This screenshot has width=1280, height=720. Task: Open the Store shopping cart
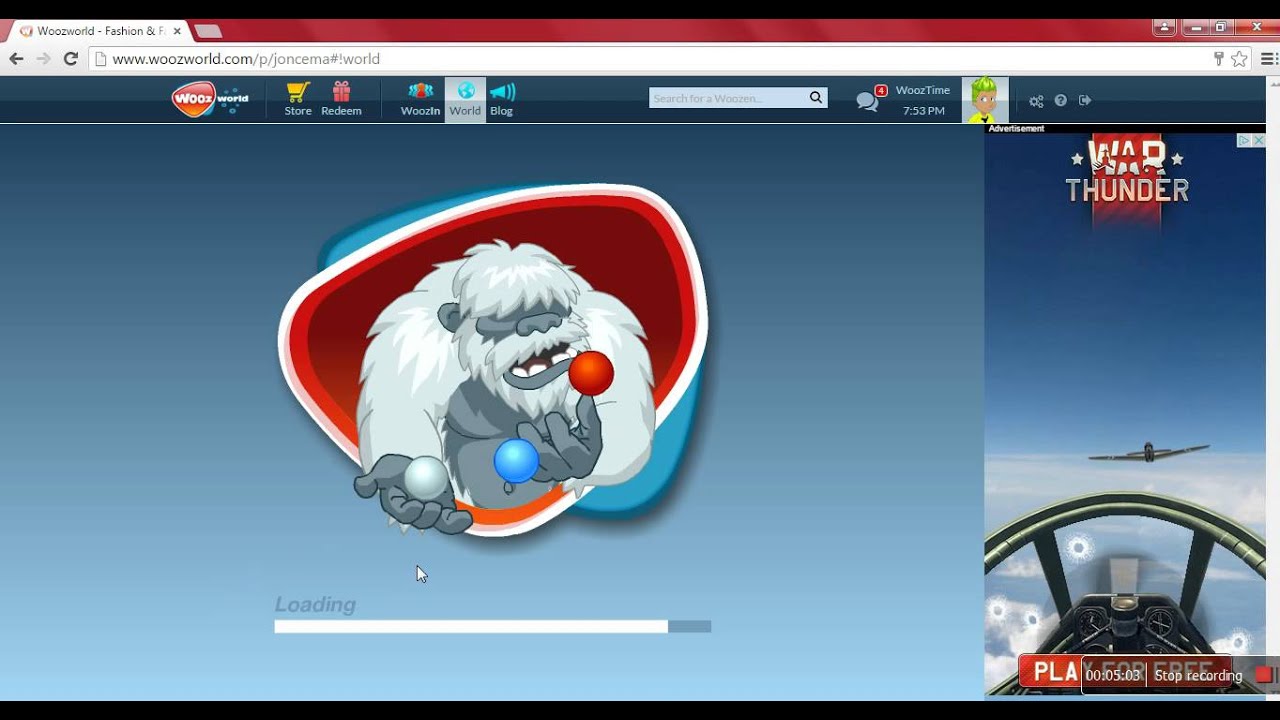298,100
